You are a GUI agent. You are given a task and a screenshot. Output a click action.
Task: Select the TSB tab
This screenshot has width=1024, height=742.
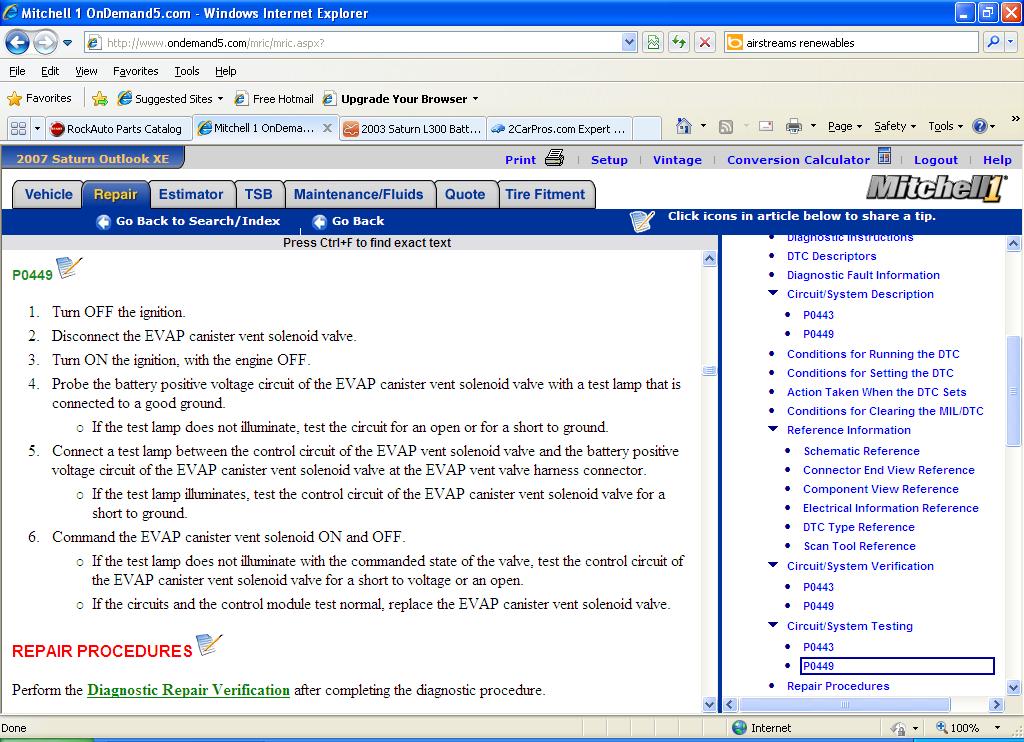coord(259,195)
